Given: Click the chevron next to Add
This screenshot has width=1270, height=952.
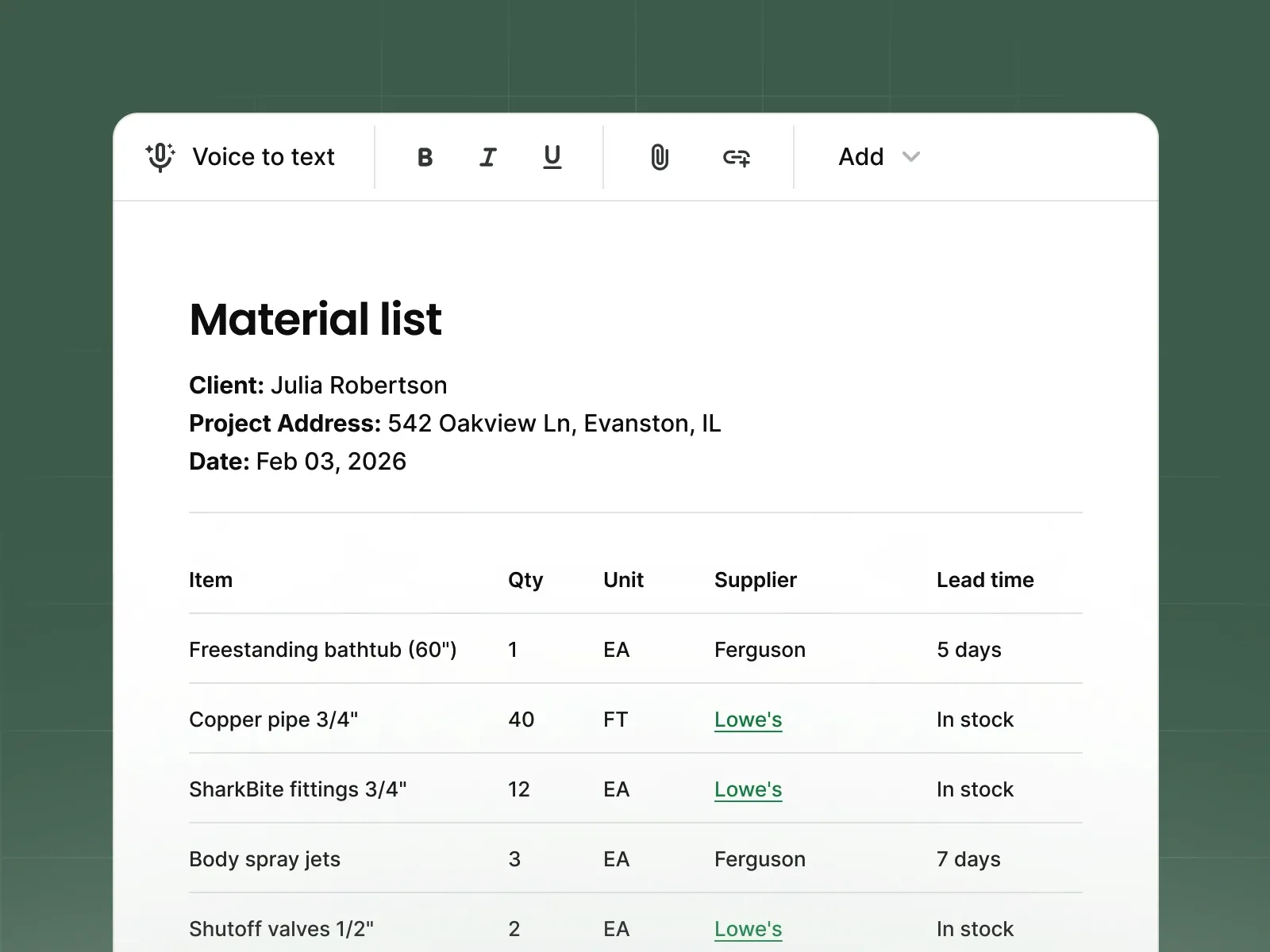Looking at the screenshot, I should pyautogui.click(x=910, y=158).
